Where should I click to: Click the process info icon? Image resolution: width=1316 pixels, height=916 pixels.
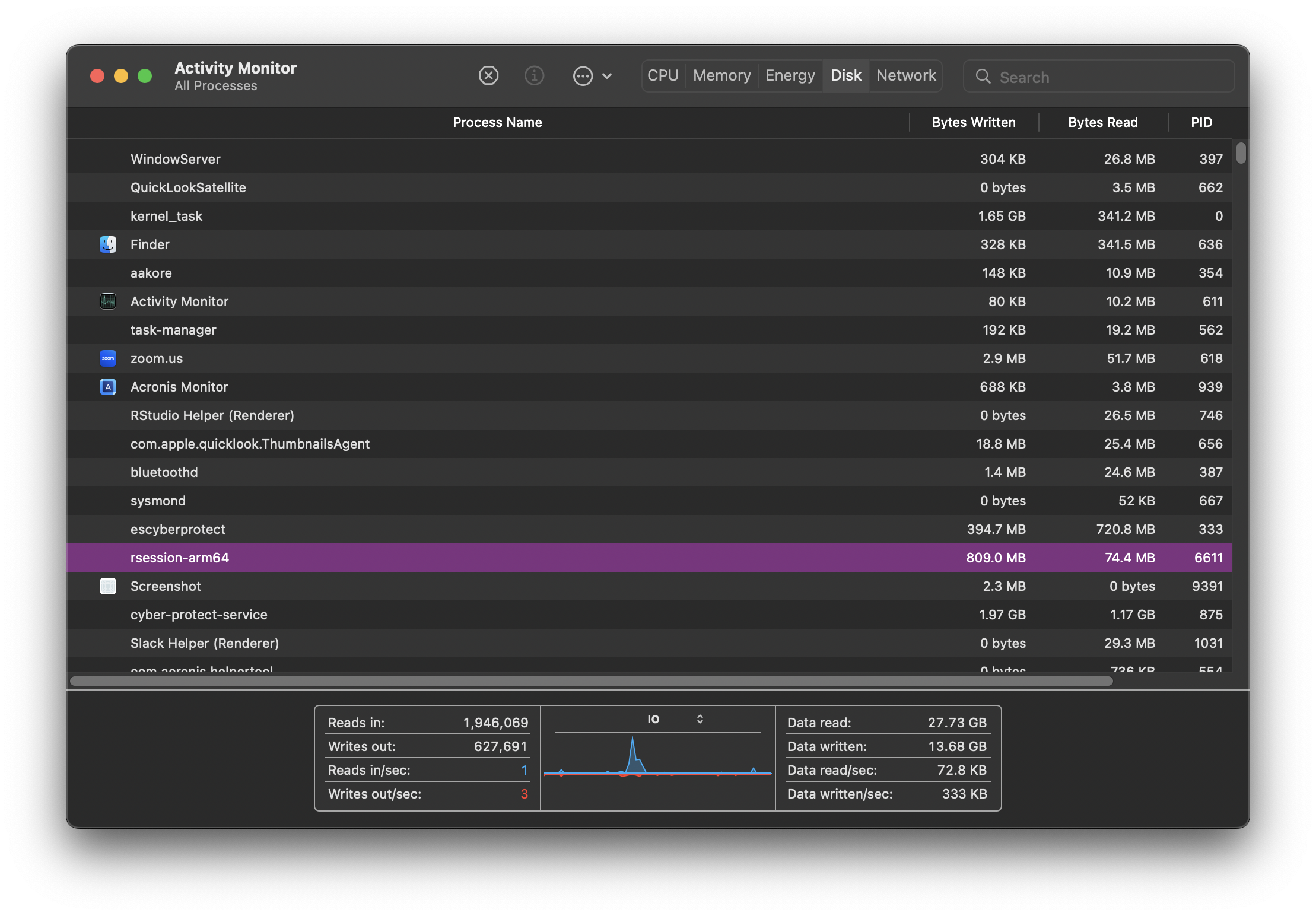pyautogui.click(x=534, y=76)
